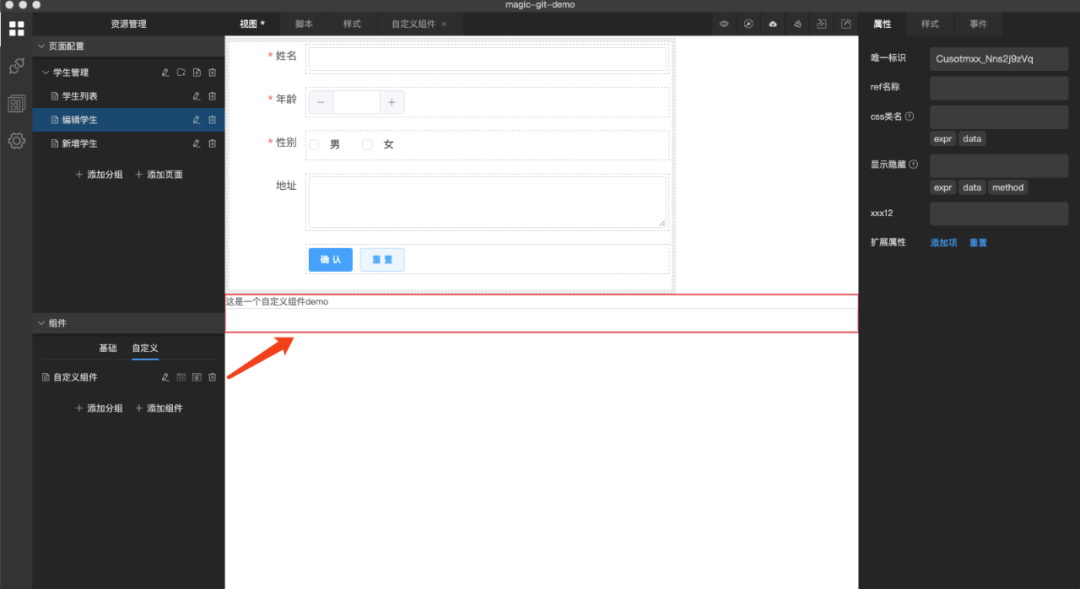Screen dimensions: 1080x589
Task: Open the plug connector sidebar icon
Action: pos(17,66)
